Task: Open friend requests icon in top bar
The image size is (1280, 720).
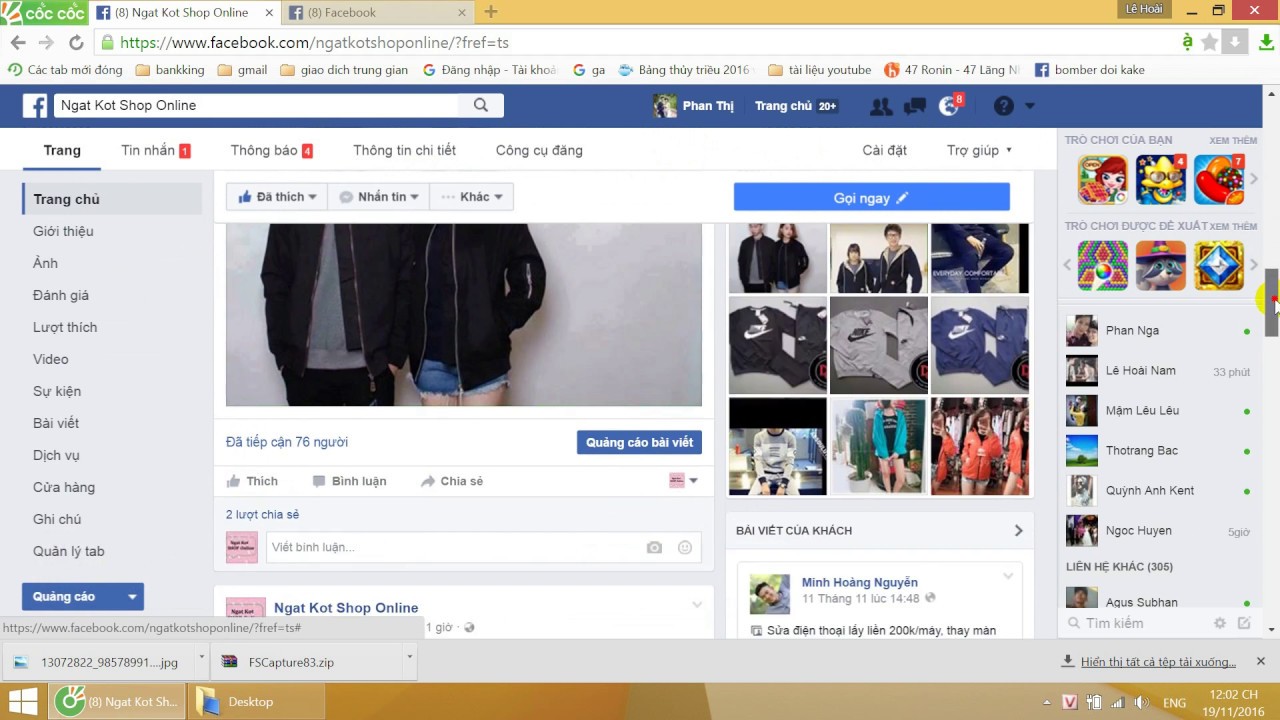Action: (880, 105)
